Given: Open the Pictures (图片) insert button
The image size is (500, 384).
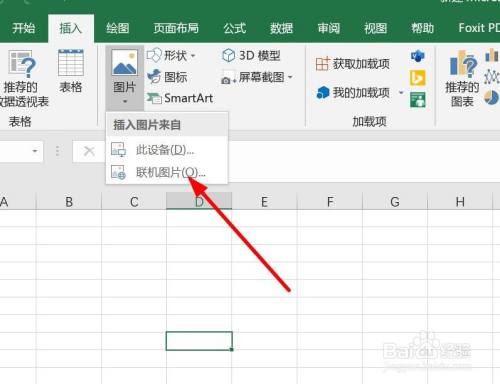Looking at the screenshot, I should coord(125,77).
